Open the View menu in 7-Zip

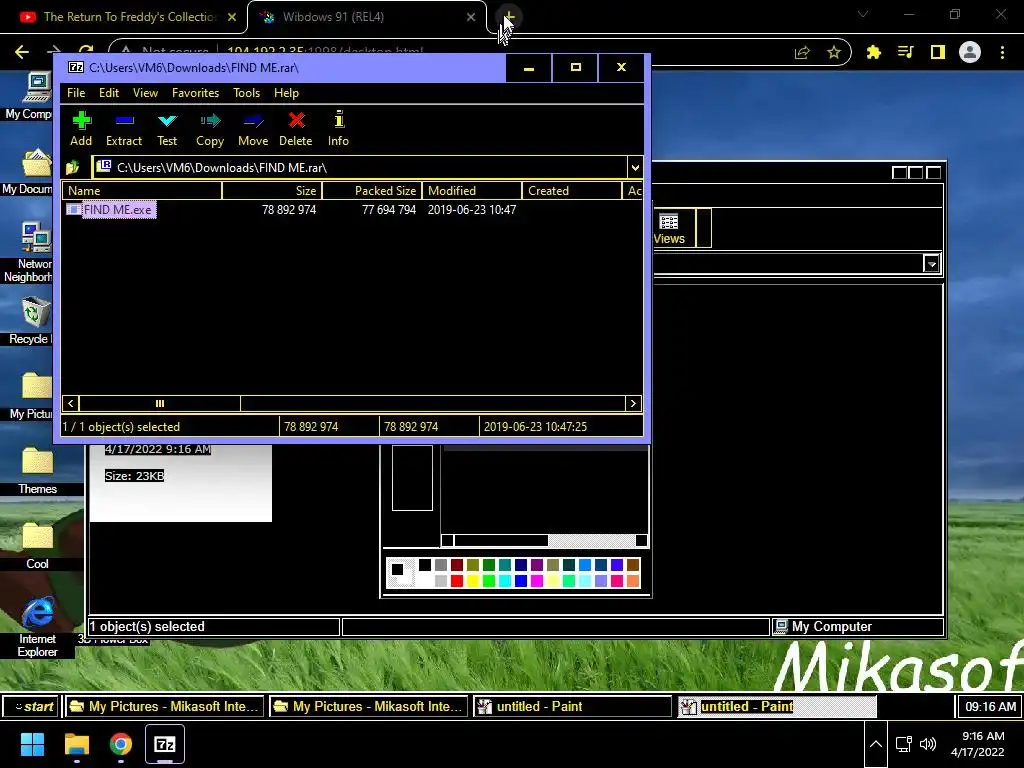(146, 93)
